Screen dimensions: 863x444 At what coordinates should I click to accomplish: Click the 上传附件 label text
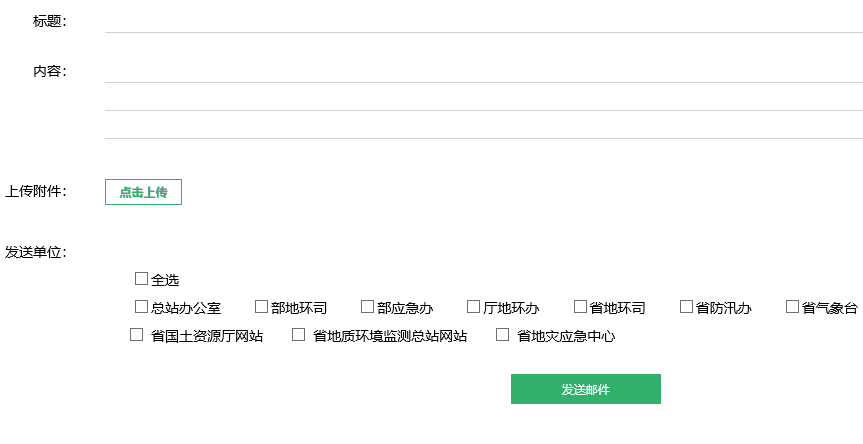[36, 191]
